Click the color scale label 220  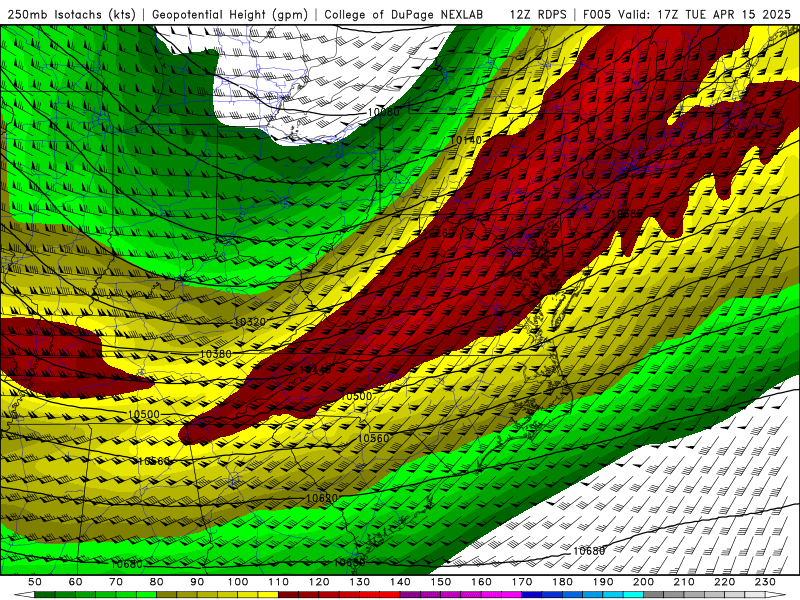pyautogui.click(x=724, y=582)
